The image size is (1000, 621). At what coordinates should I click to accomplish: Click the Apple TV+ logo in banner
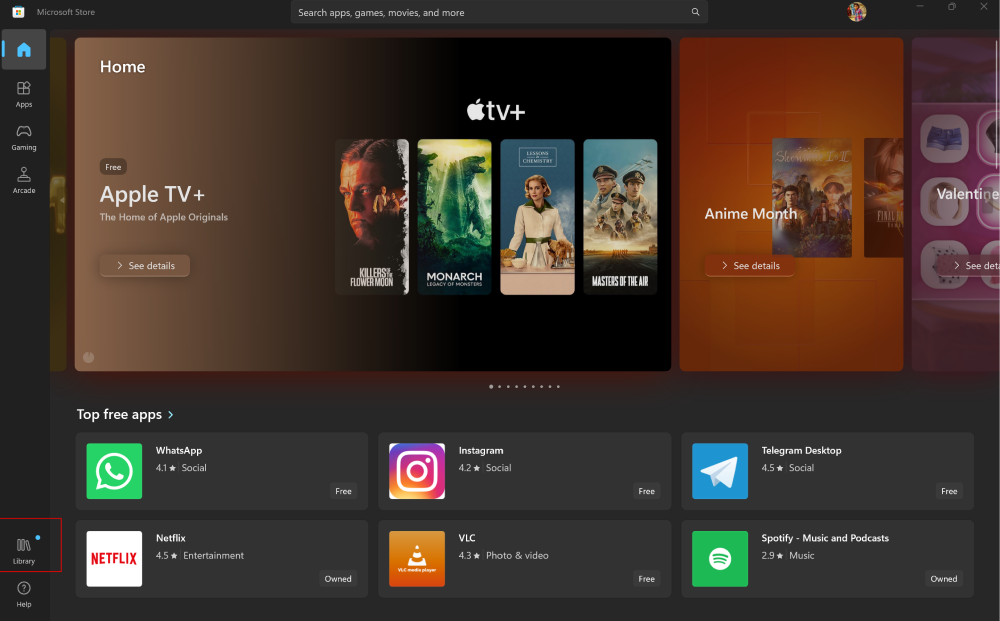click(496, 110)
